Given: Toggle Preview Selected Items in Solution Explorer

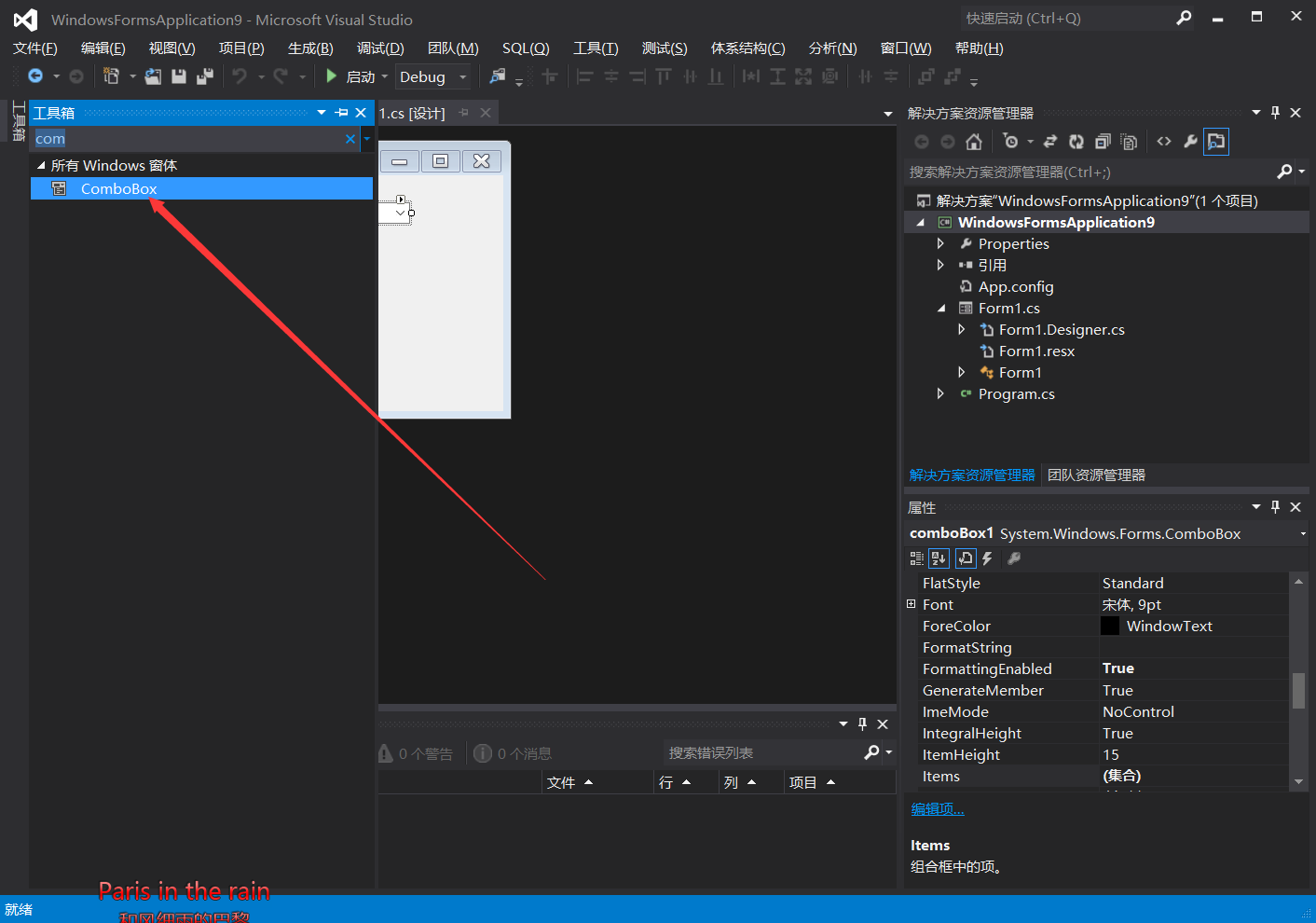Looking at the screenshot, I should coord(1216,142).
